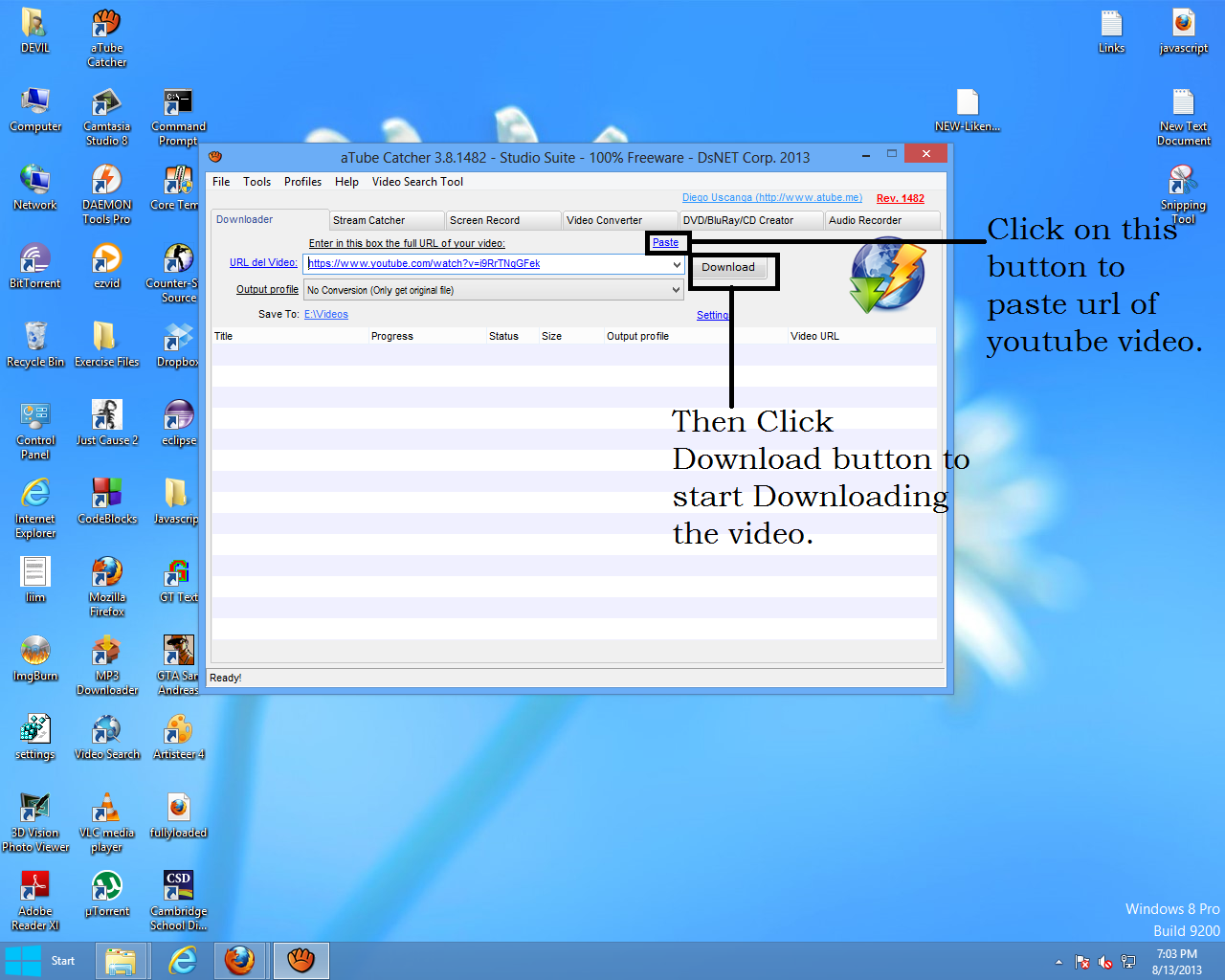Switch to the DVD/BluRay/CD Creator tab
This screenshot has height=980, width=1225.
(x=751, y=220)
